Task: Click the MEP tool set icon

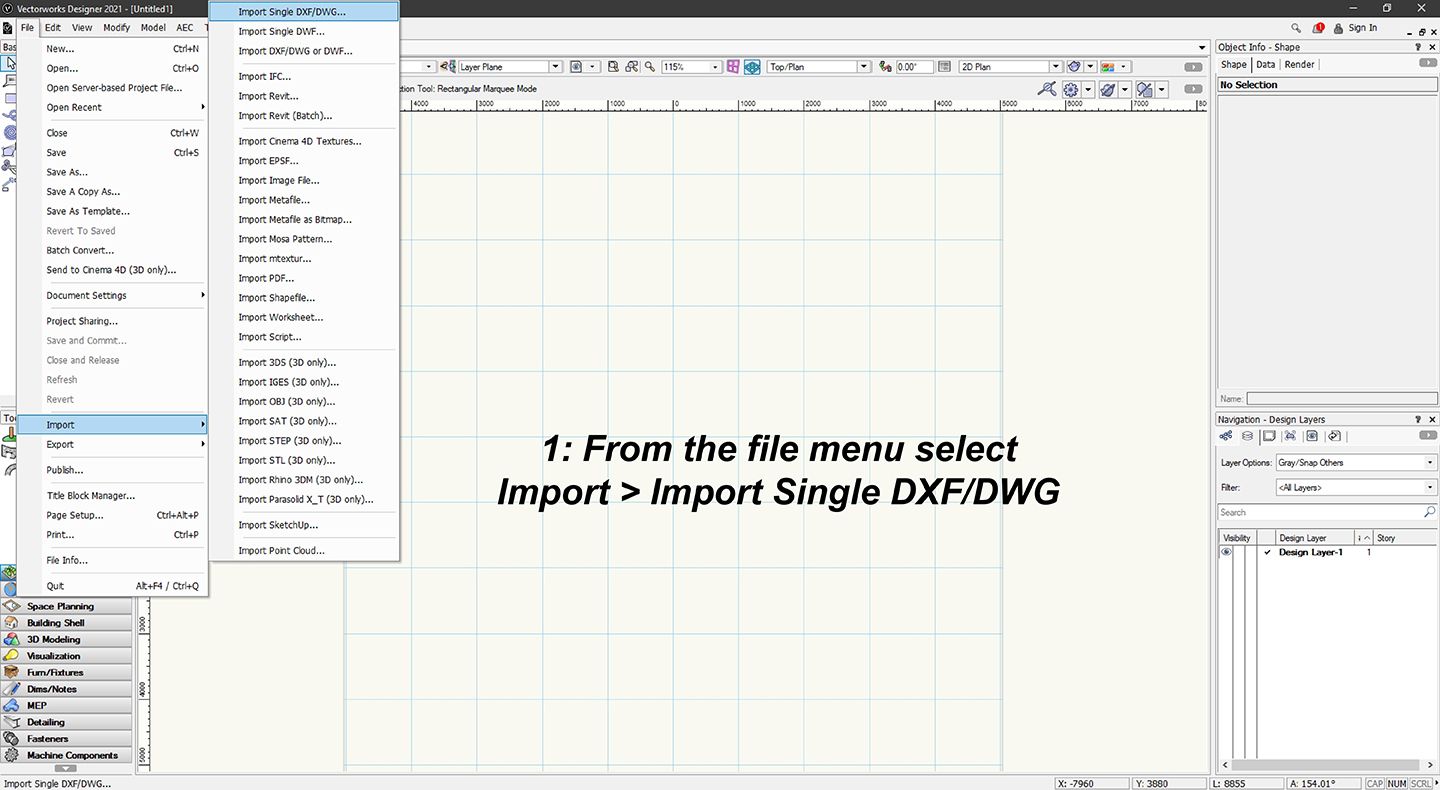Action: [11, 705]
